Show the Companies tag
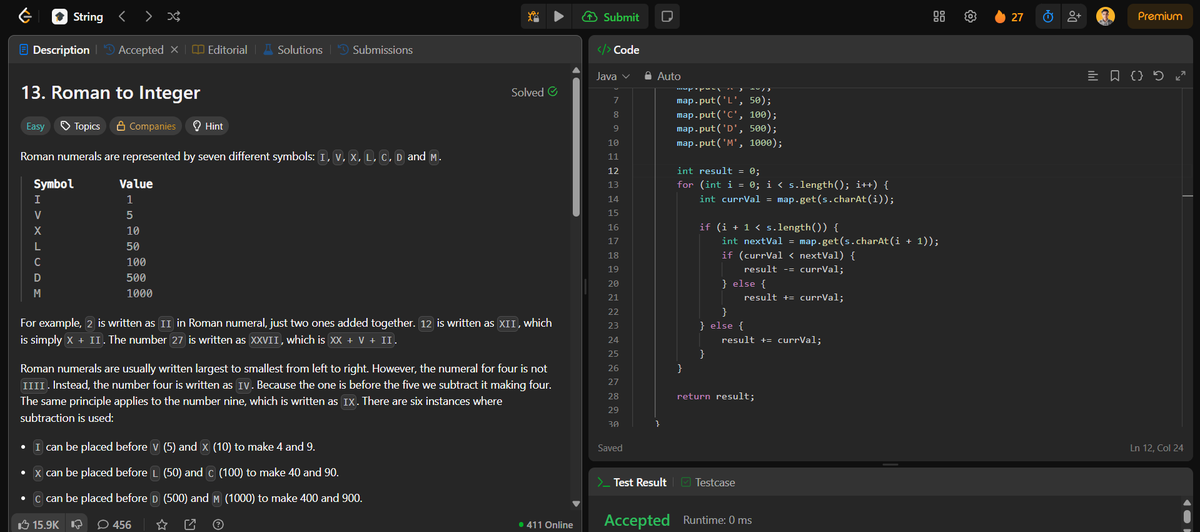The image size is (1200, 532). tap(146, 126)
